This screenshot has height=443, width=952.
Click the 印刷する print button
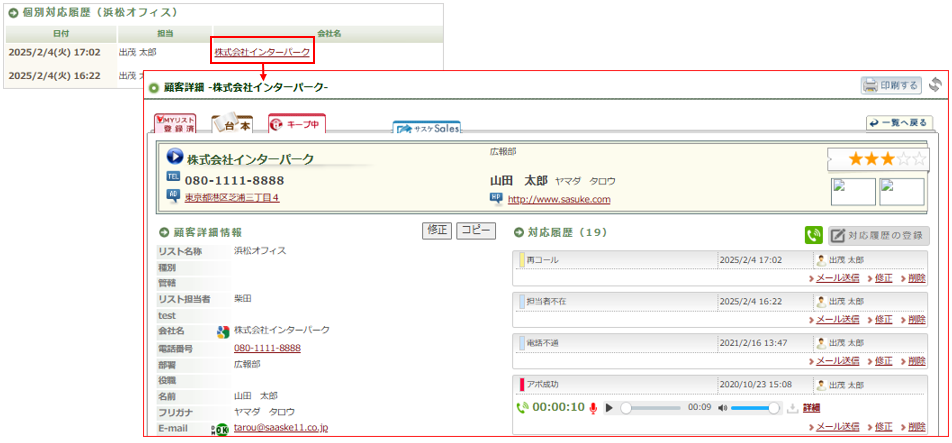coord(891,86)
